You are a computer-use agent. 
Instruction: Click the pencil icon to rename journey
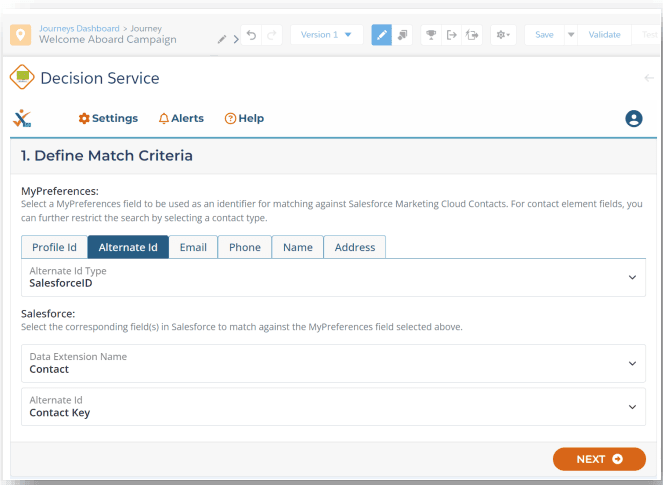(222, 39)
